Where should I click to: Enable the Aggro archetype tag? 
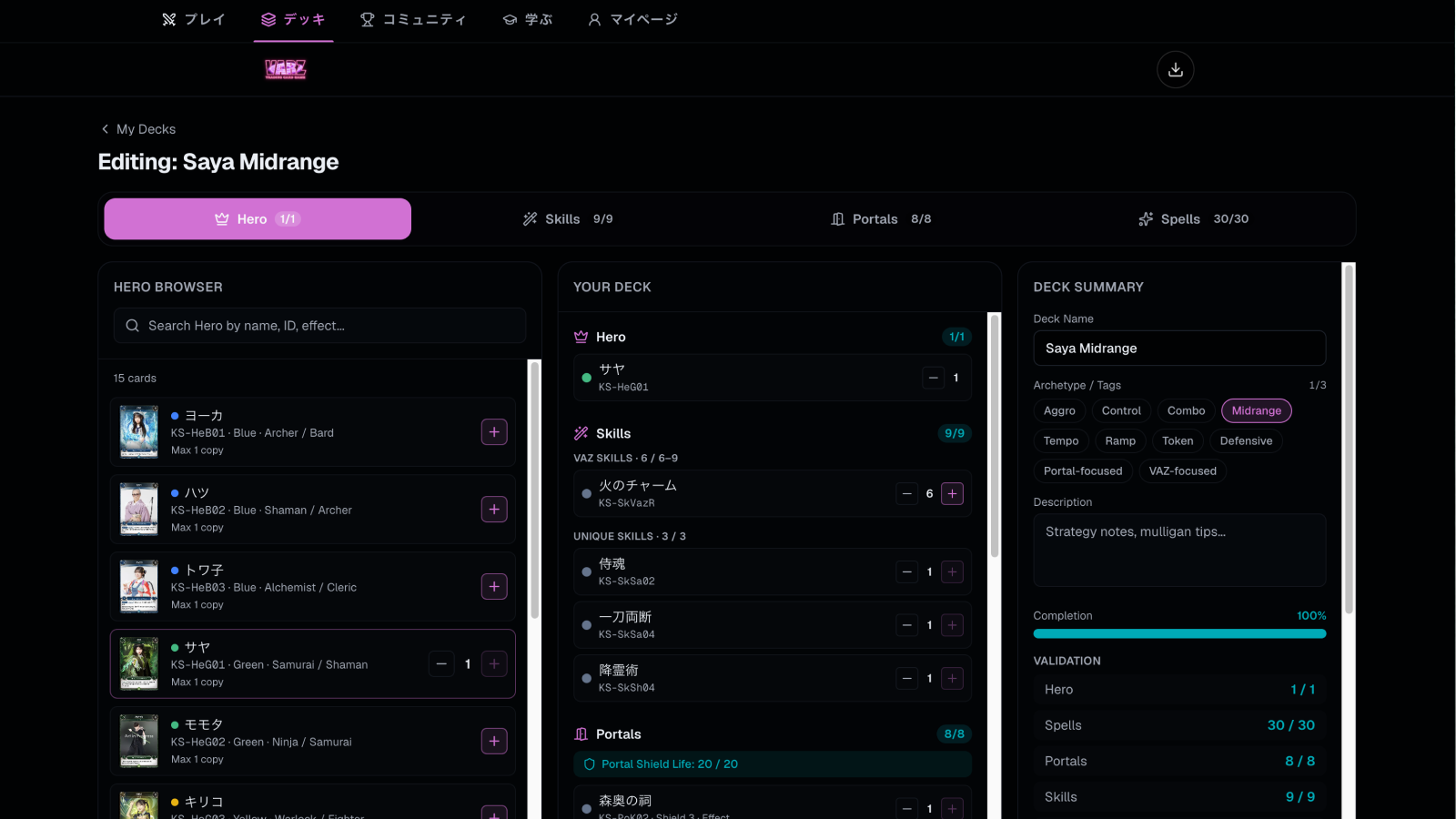point(1059,411)
